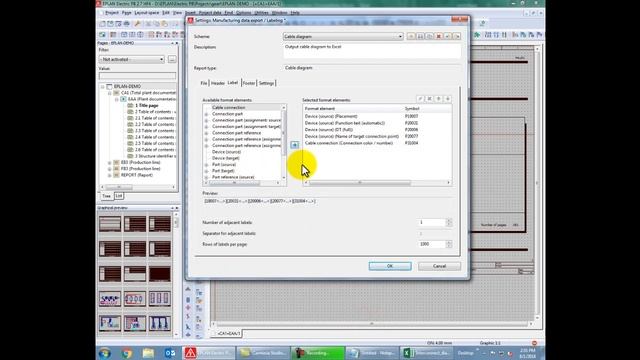Click the =CA1+EAA/1 page tab
Viewport: 640px width, 360px height.
[229, 334]
